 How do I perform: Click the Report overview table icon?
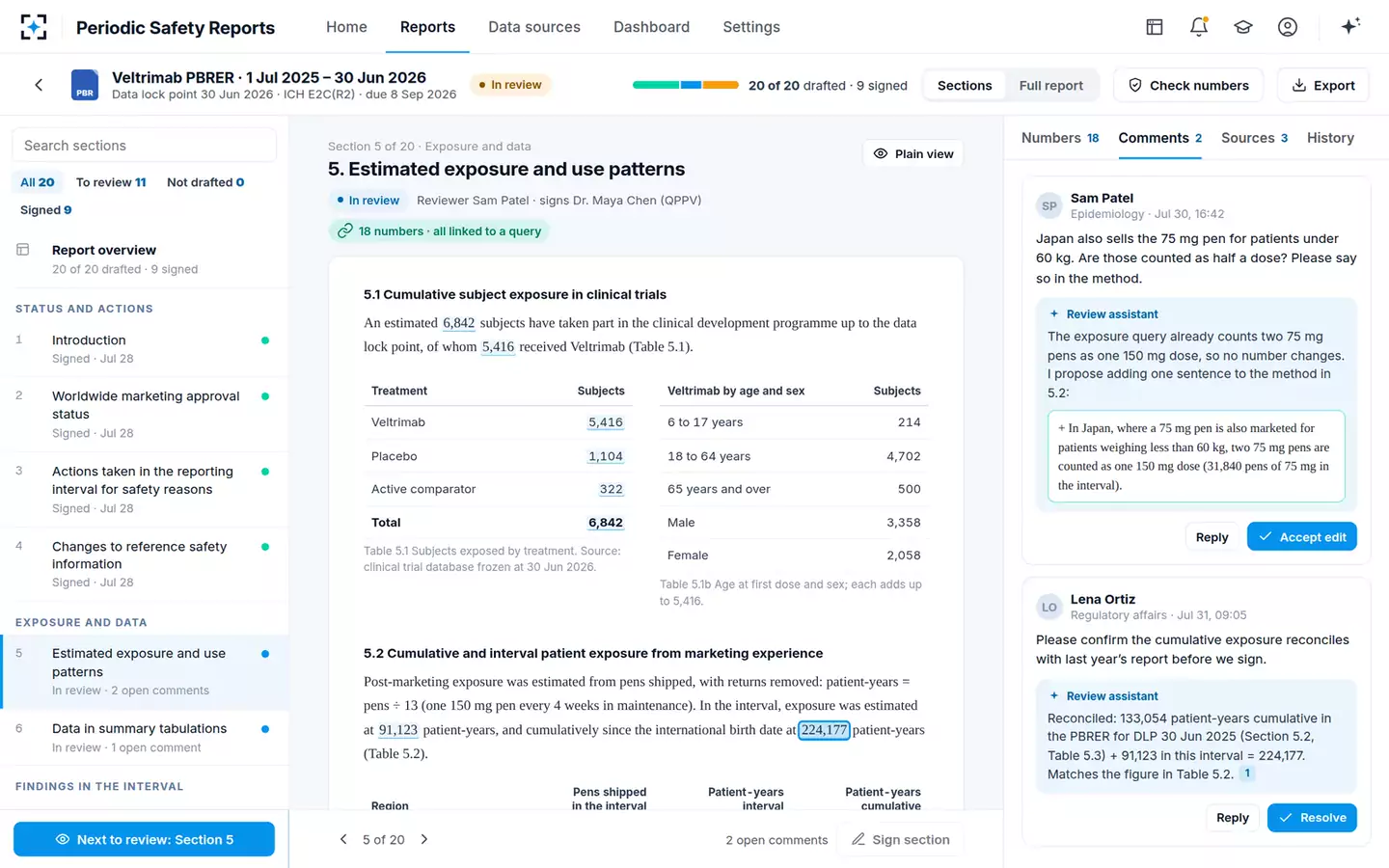23,250
